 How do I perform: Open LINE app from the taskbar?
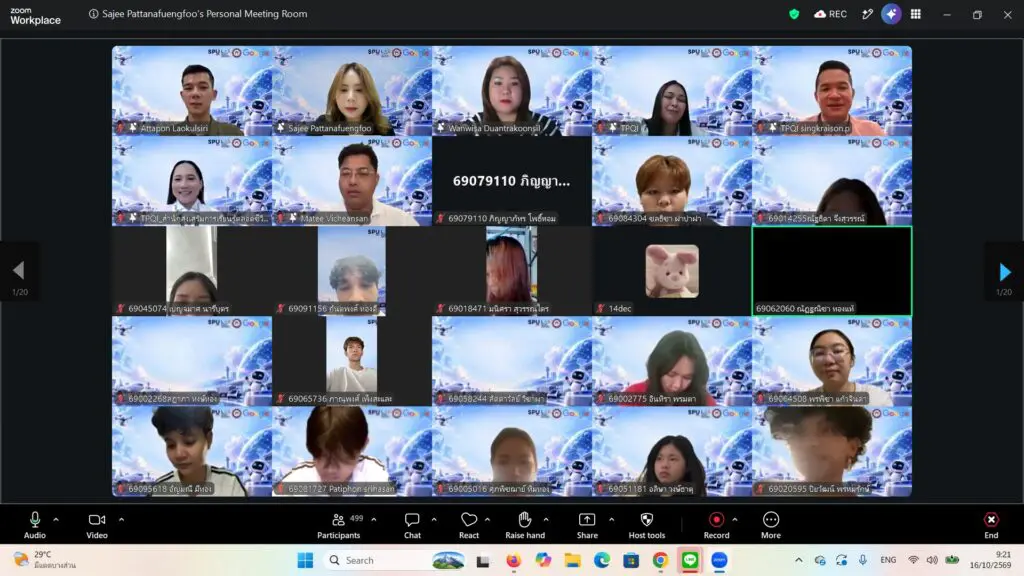pyautogui.click(x=690, y=560)
